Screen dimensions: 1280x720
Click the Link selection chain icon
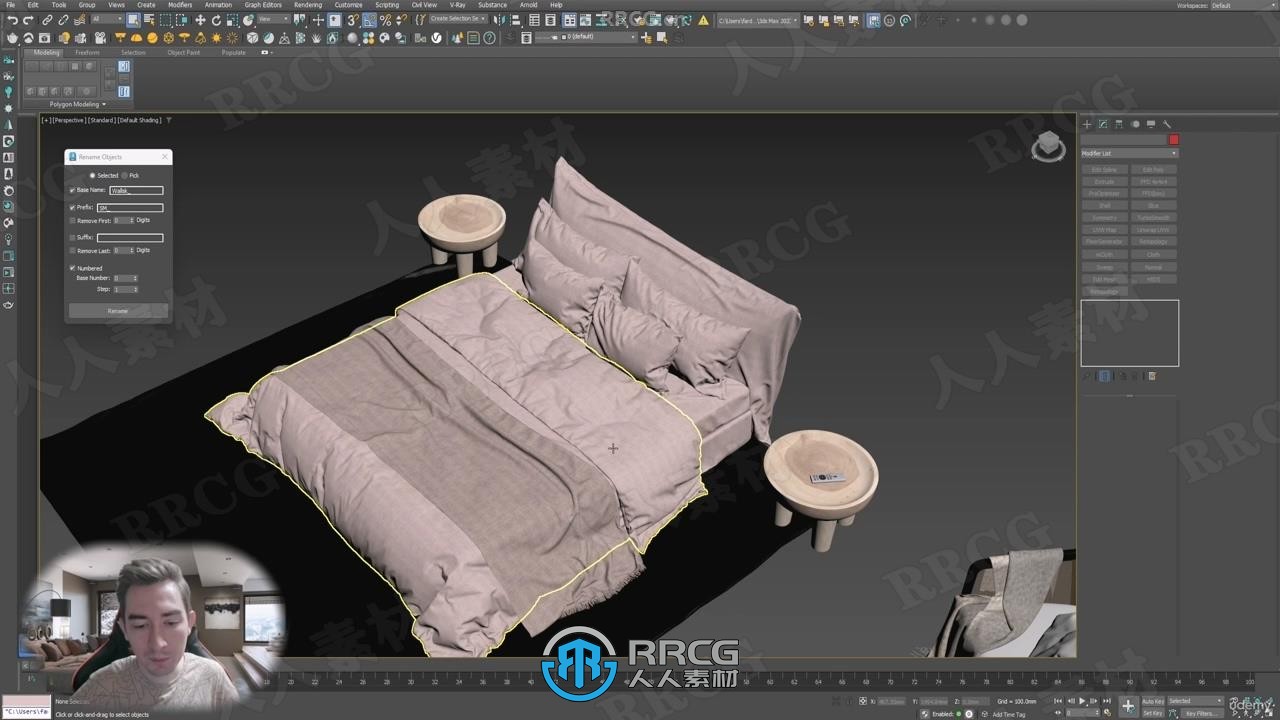(x=47, y=20)
